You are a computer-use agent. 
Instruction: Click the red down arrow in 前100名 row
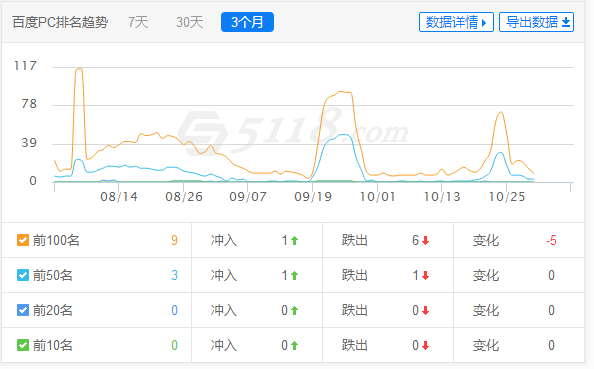click(425, 241)
